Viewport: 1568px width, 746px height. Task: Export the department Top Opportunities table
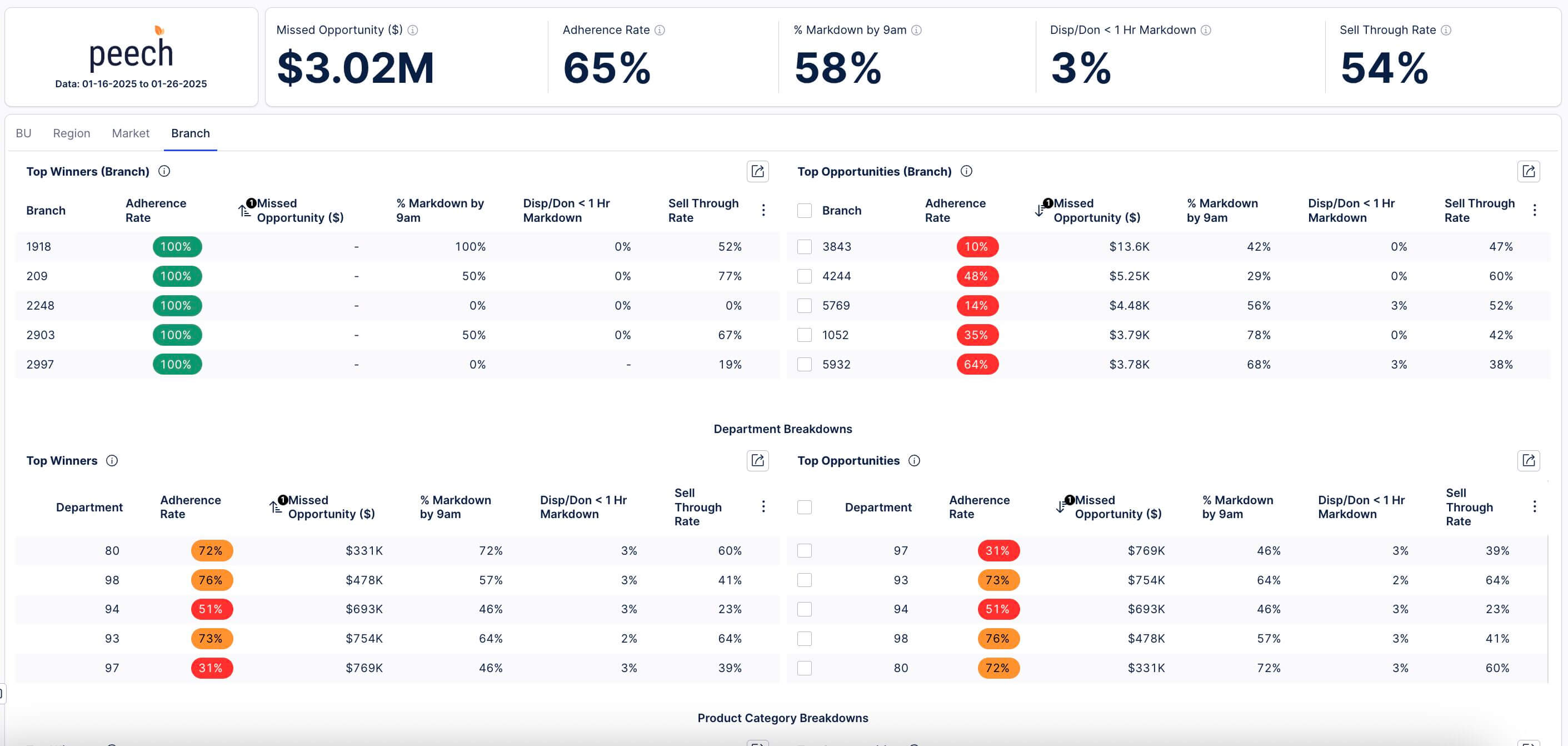click(1528, 460)
